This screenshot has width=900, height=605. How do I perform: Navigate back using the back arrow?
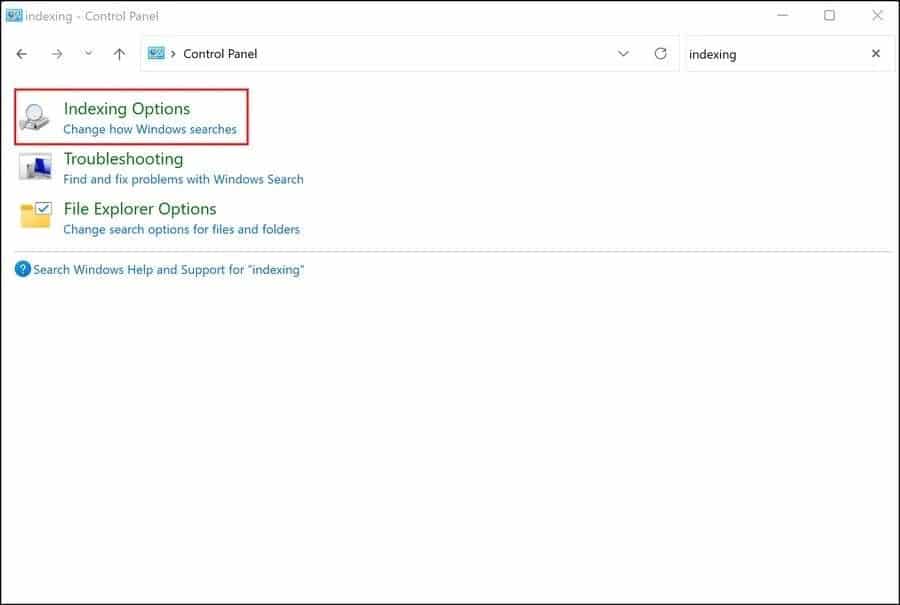tap(21, 54)
